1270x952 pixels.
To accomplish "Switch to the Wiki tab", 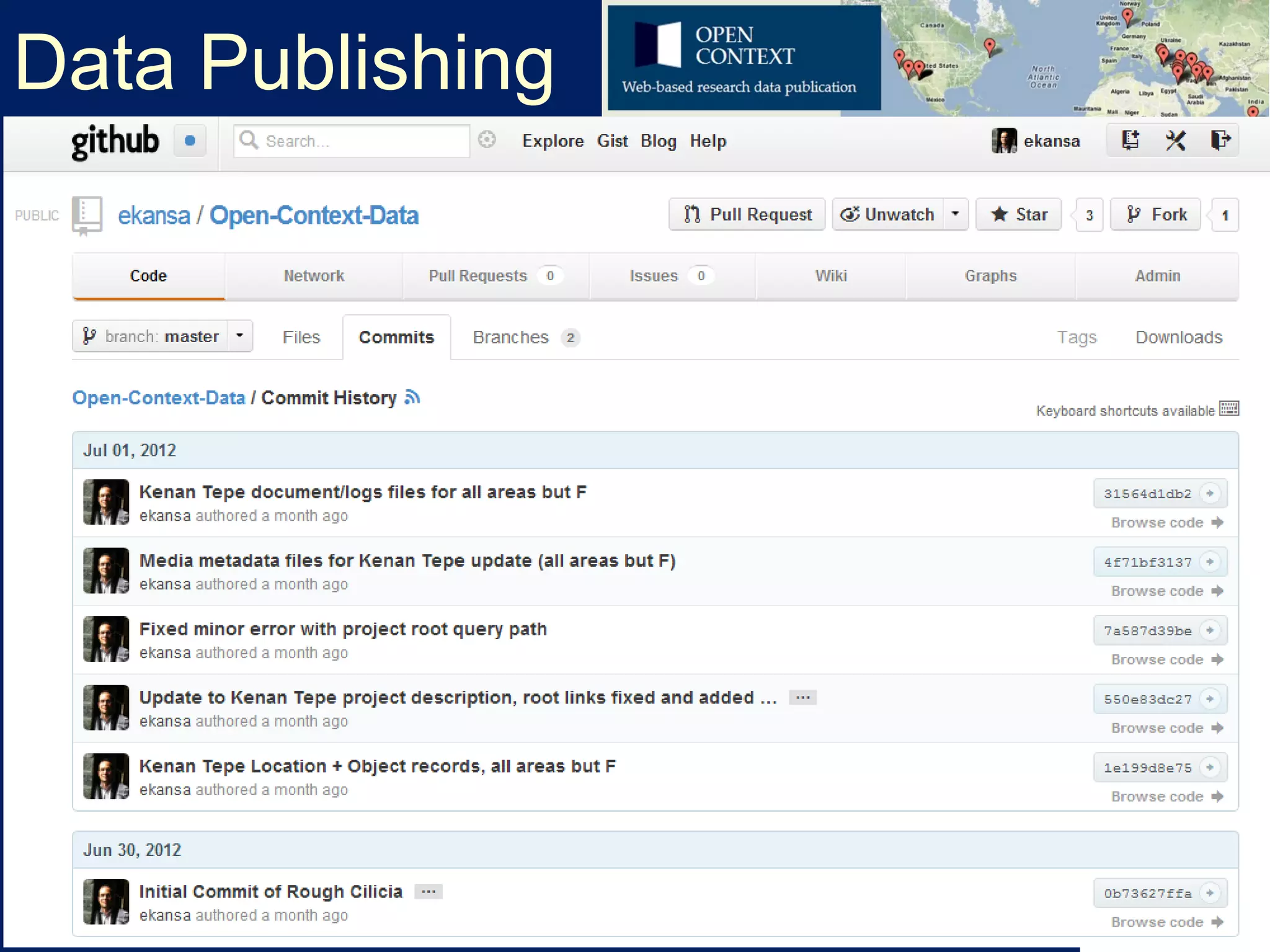I will pyautogui.click(x=831, y=276).
